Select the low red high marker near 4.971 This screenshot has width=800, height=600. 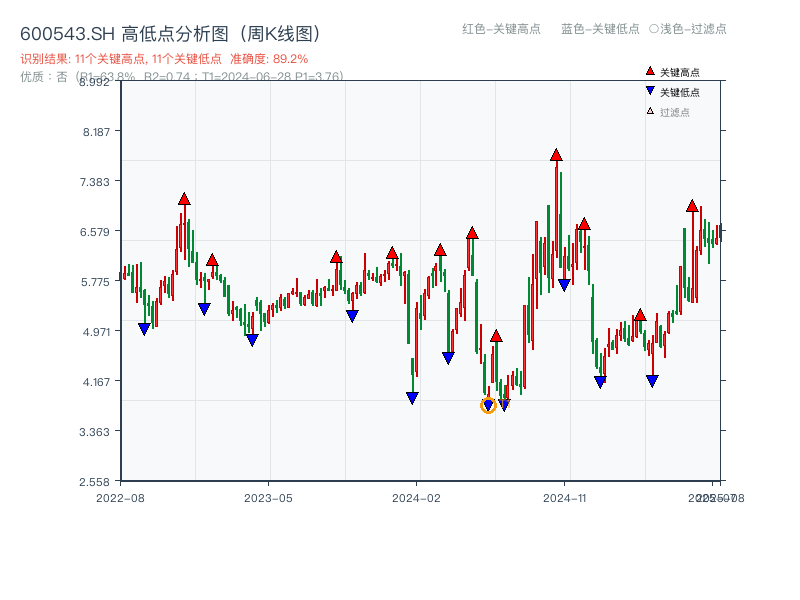(x=496, y=336)
